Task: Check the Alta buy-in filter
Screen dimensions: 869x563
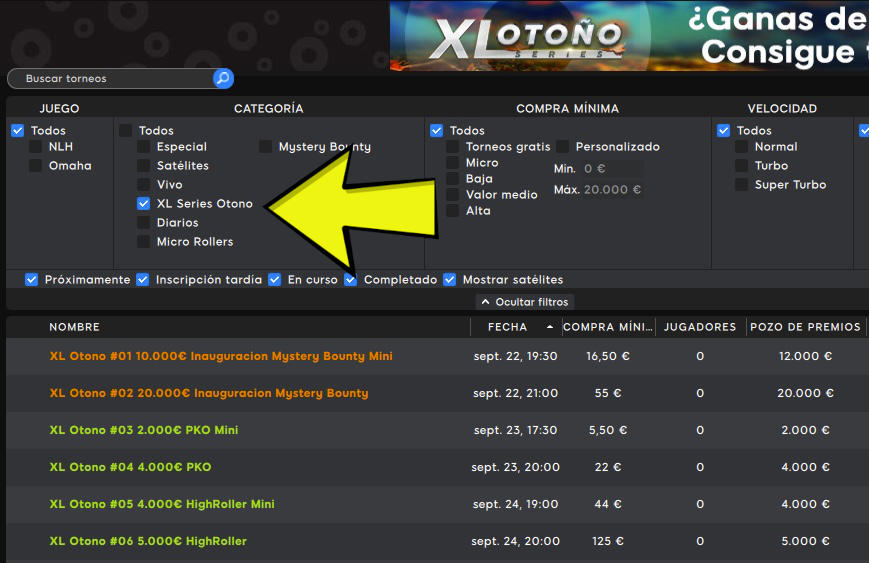Action: 453,211
